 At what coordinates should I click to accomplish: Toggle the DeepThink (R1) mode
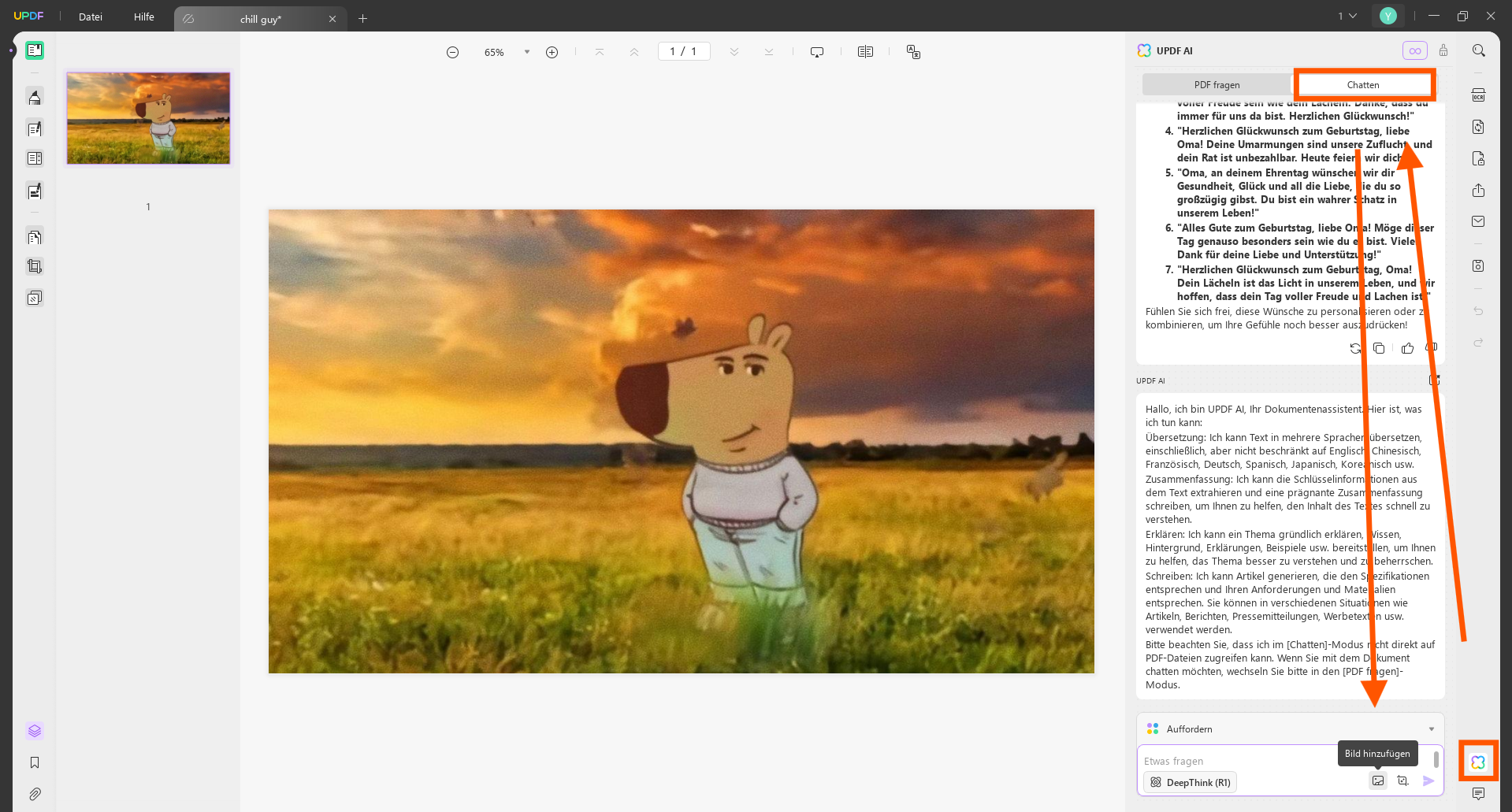coord(1190,782)
